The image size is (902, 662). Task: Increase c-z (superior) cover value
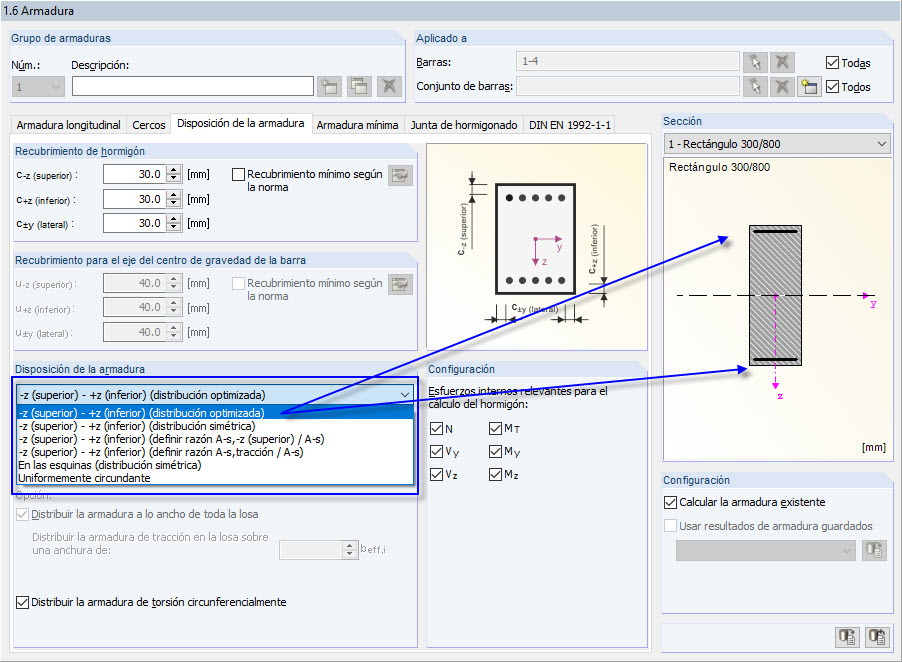[x=174, y=170]
